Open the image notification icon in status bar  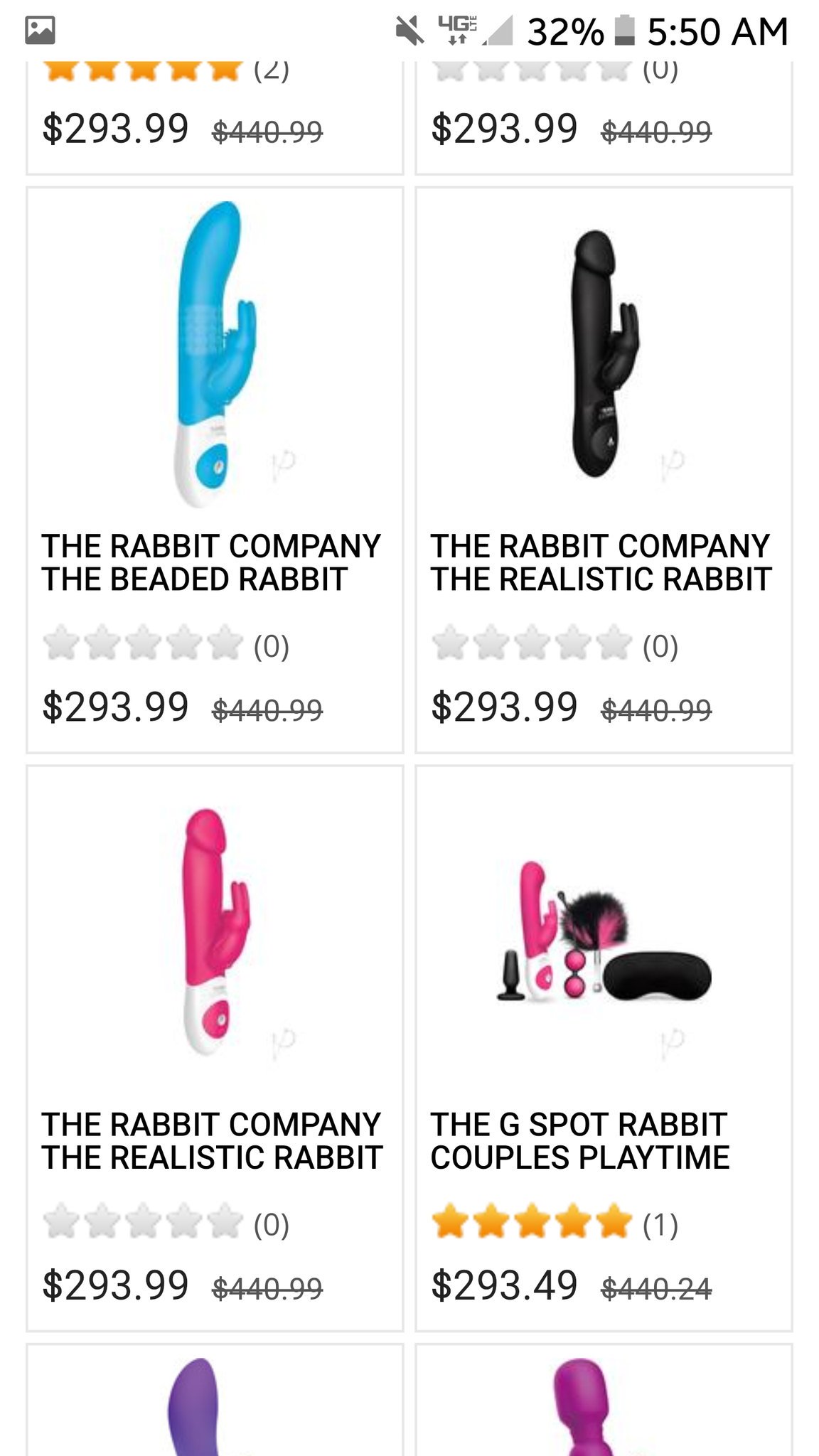click(x=40, y=31)
